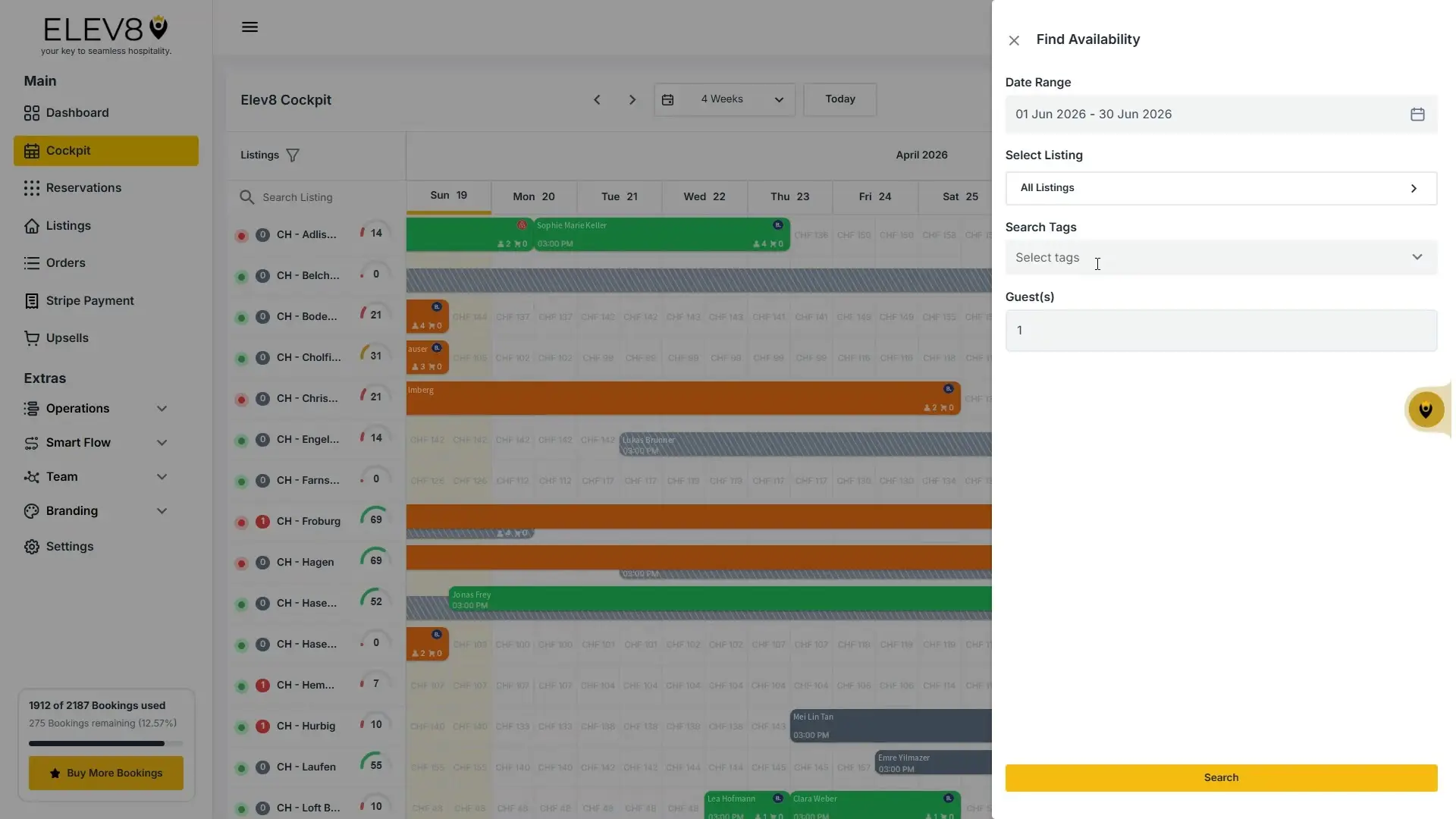The image size is (1456, 819).
Task: Open the Listings filter funnel icon
Action: pos(293,155)
